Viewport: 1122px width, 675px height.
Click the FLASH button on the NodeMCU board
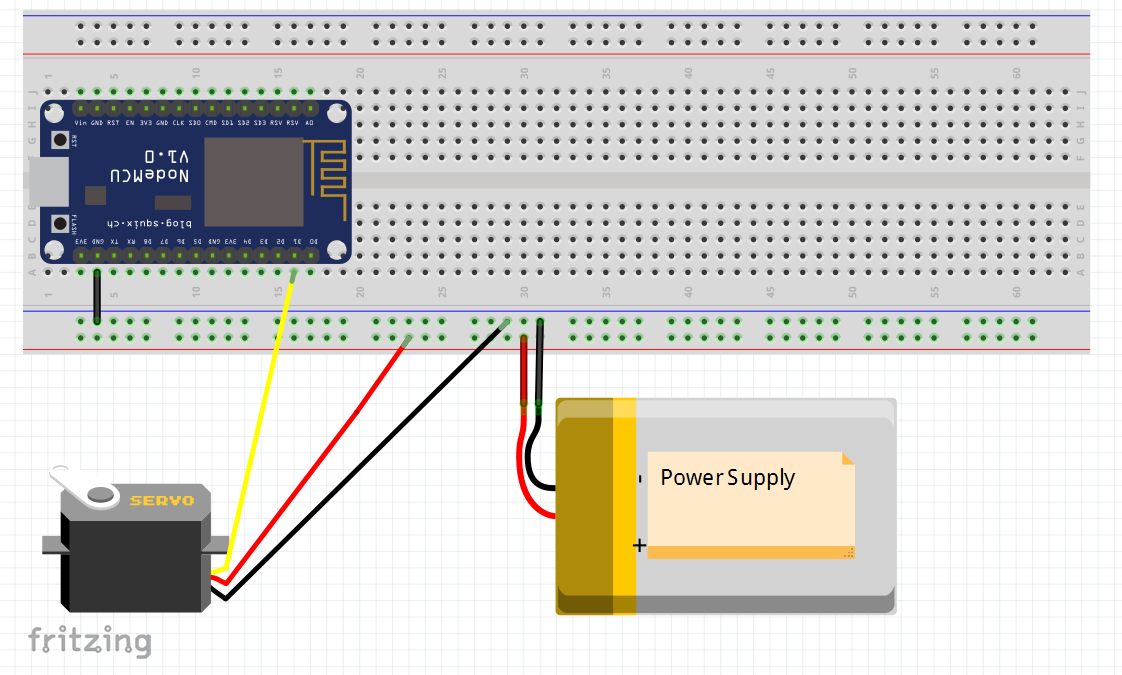point(60,223)
